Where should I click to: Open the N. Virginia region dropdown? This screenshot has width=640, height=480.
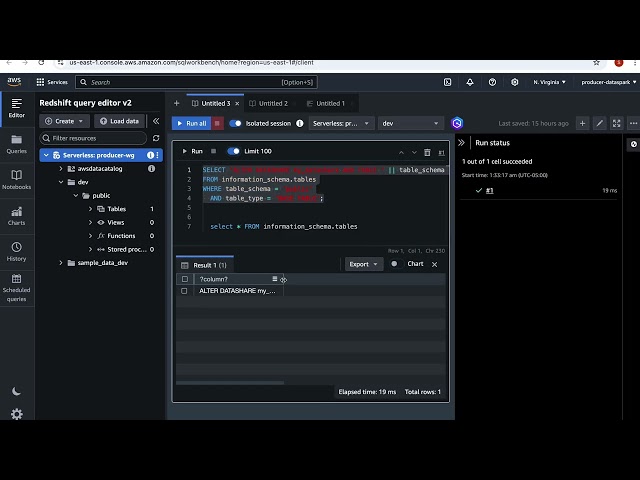click(x=549, y=82)
